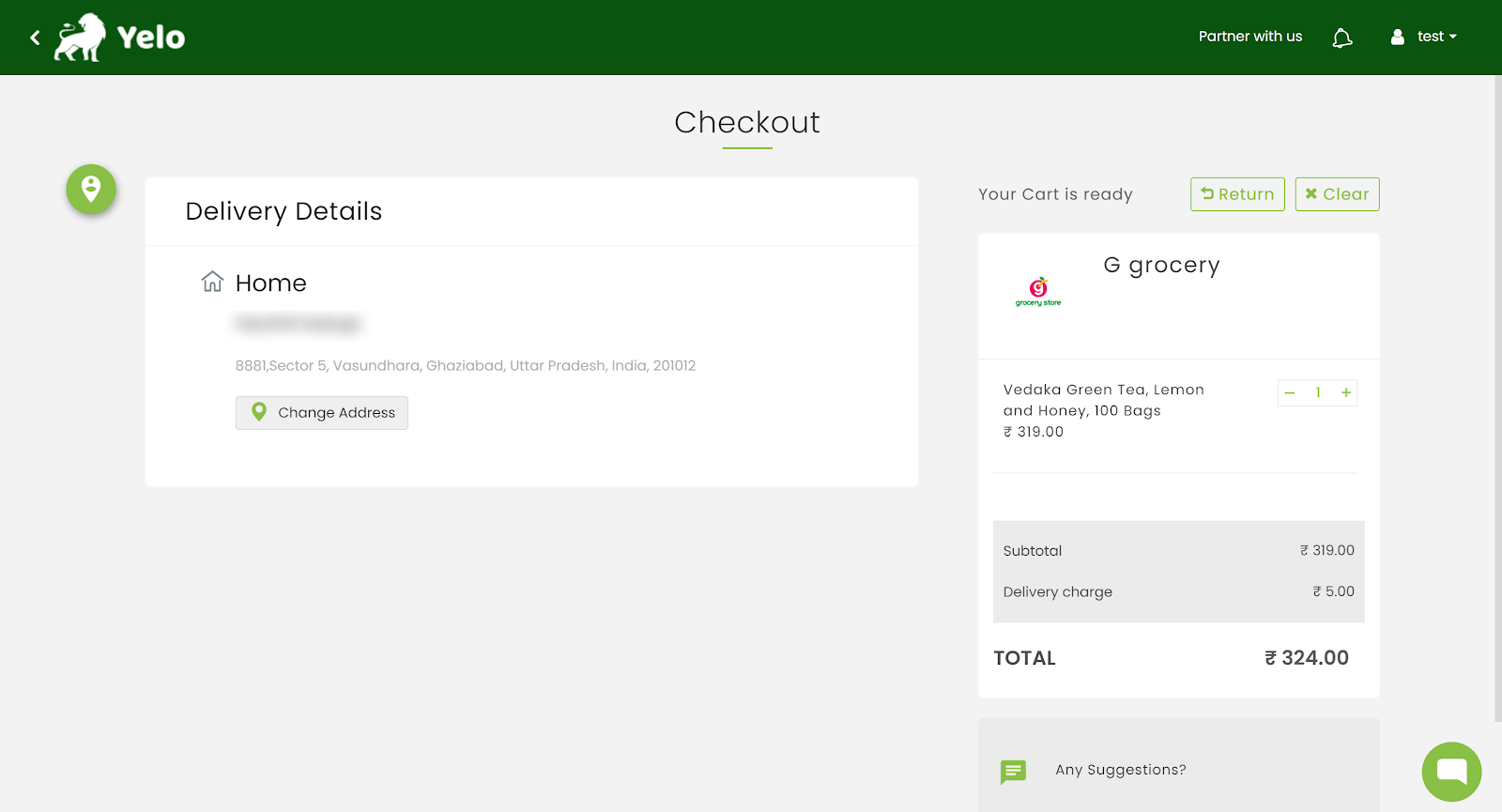Click the suggestions message icon
1502x812 pixels.
click(1013, 772)
